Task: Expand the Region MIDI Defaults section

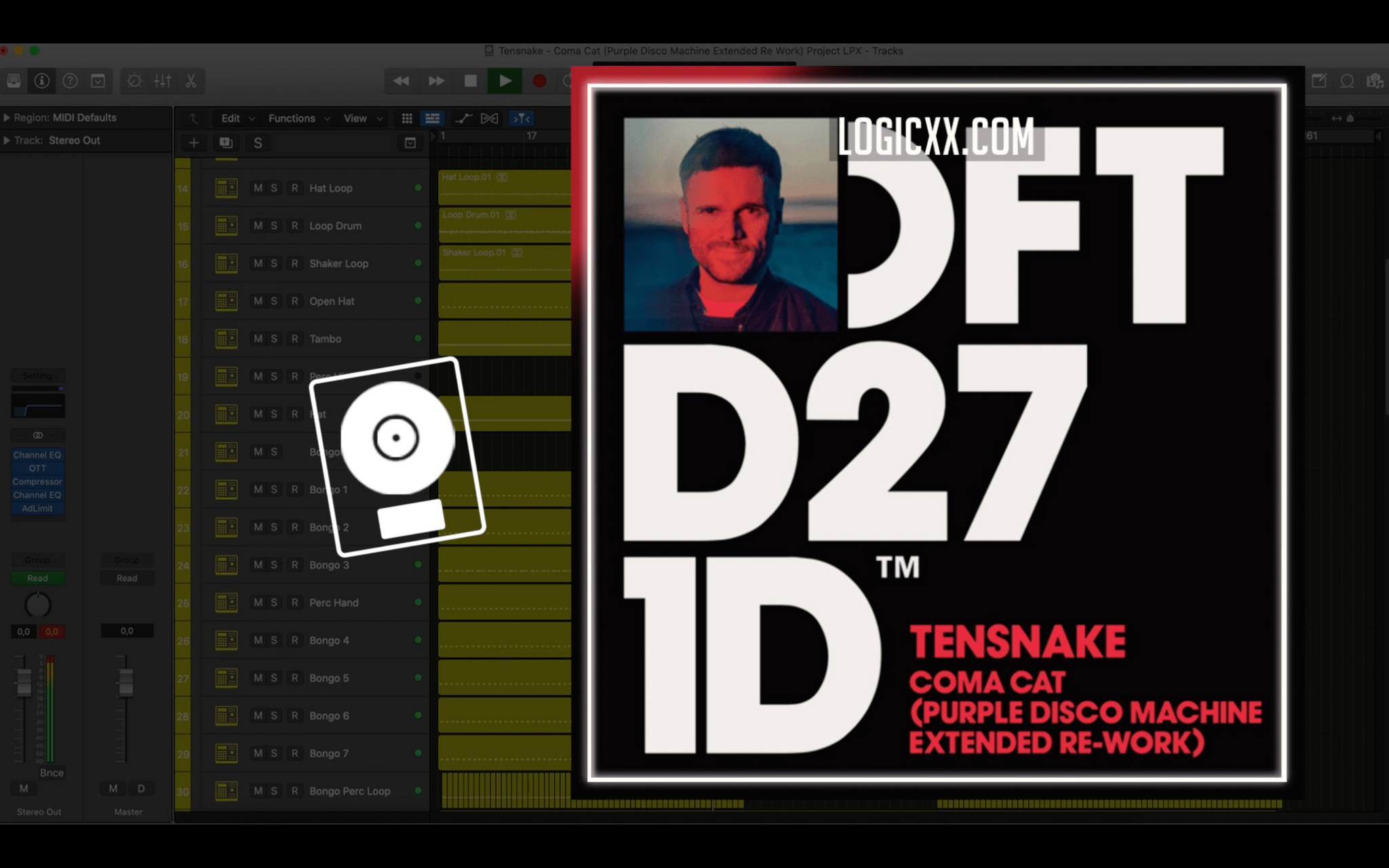Action: [x=7, y=117]
